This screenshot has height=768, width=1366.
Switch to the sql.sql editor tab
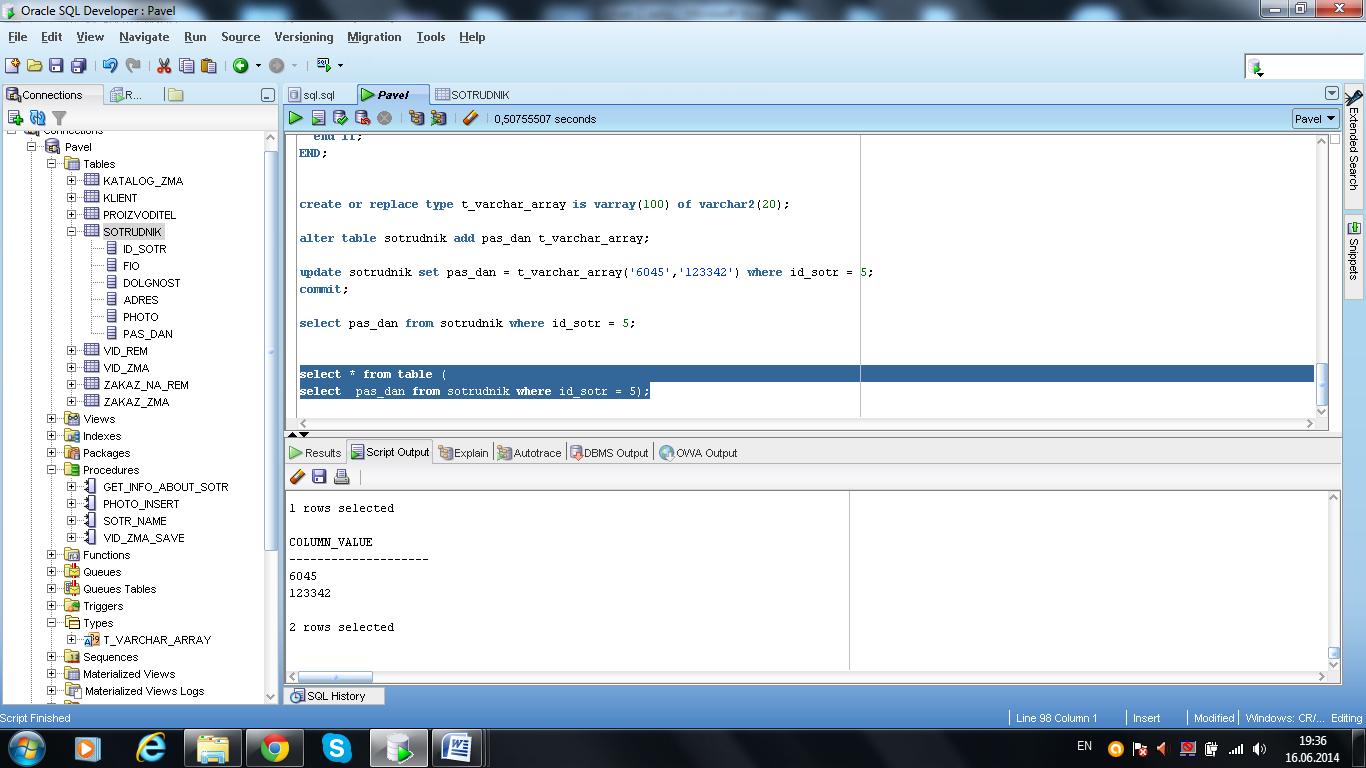tap(319, 95)
